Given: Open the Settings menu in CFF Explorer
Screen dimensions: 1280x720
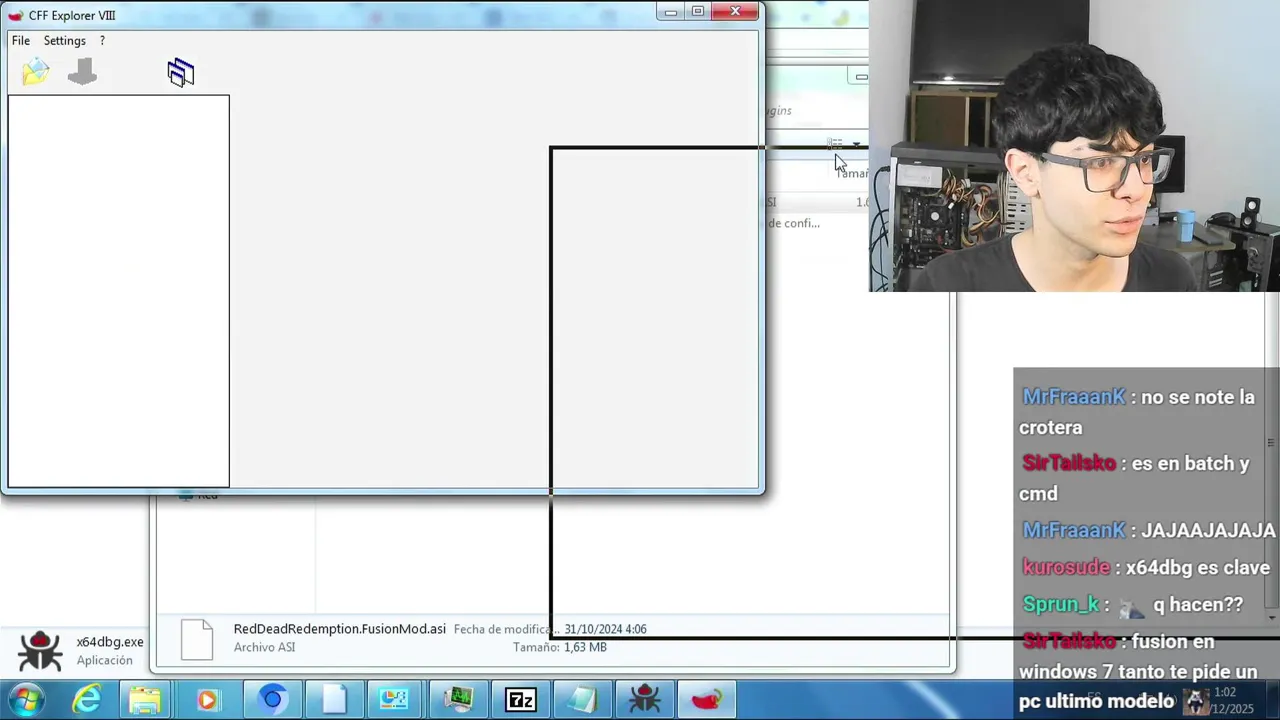Looking at the screenshot, I should pos(64,41).
